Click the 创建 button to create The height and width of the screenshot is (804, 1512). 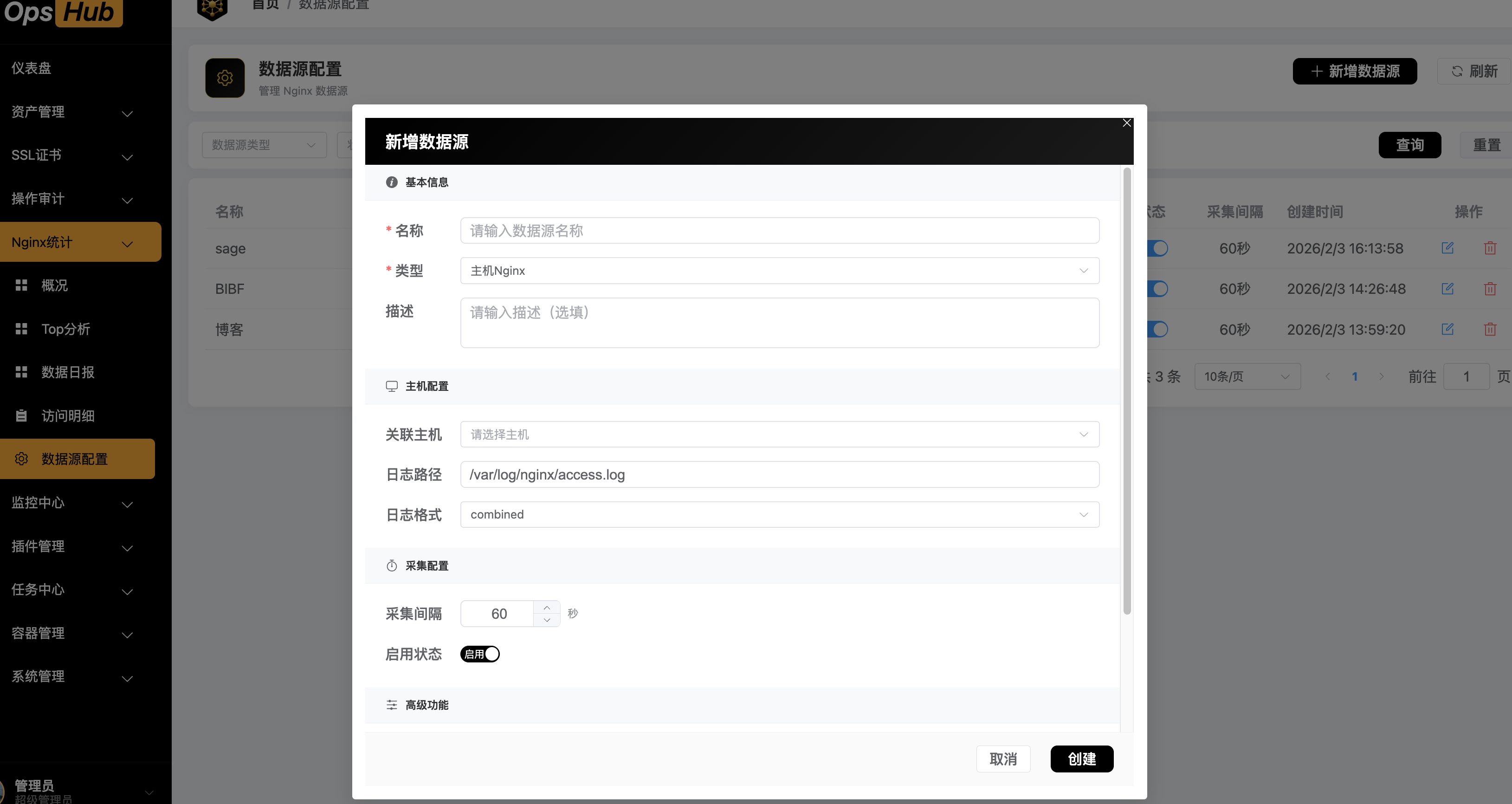[1082, 759]
